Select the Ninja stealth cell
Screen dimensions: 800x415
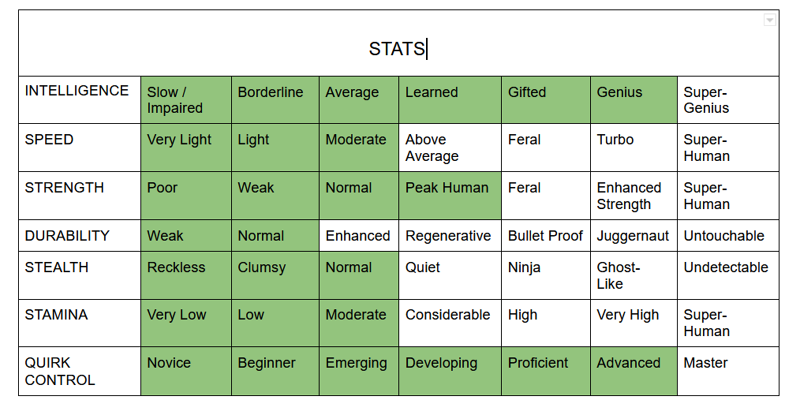click(x=545, y=275)
